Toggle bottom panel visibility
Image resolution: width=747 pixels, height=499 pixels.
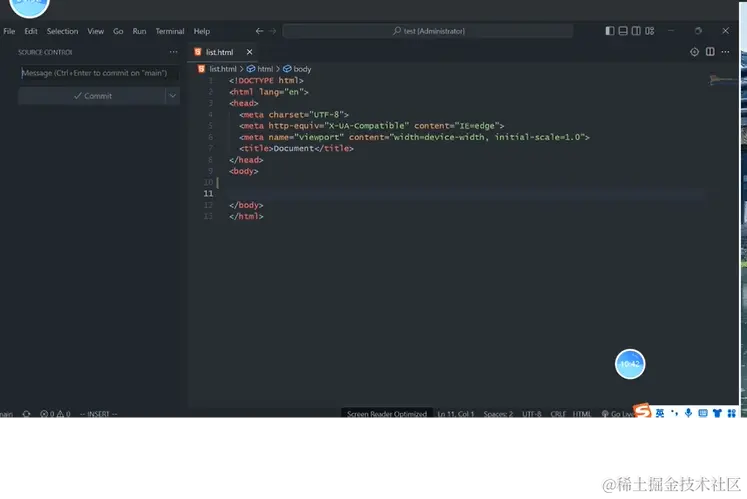623,31
